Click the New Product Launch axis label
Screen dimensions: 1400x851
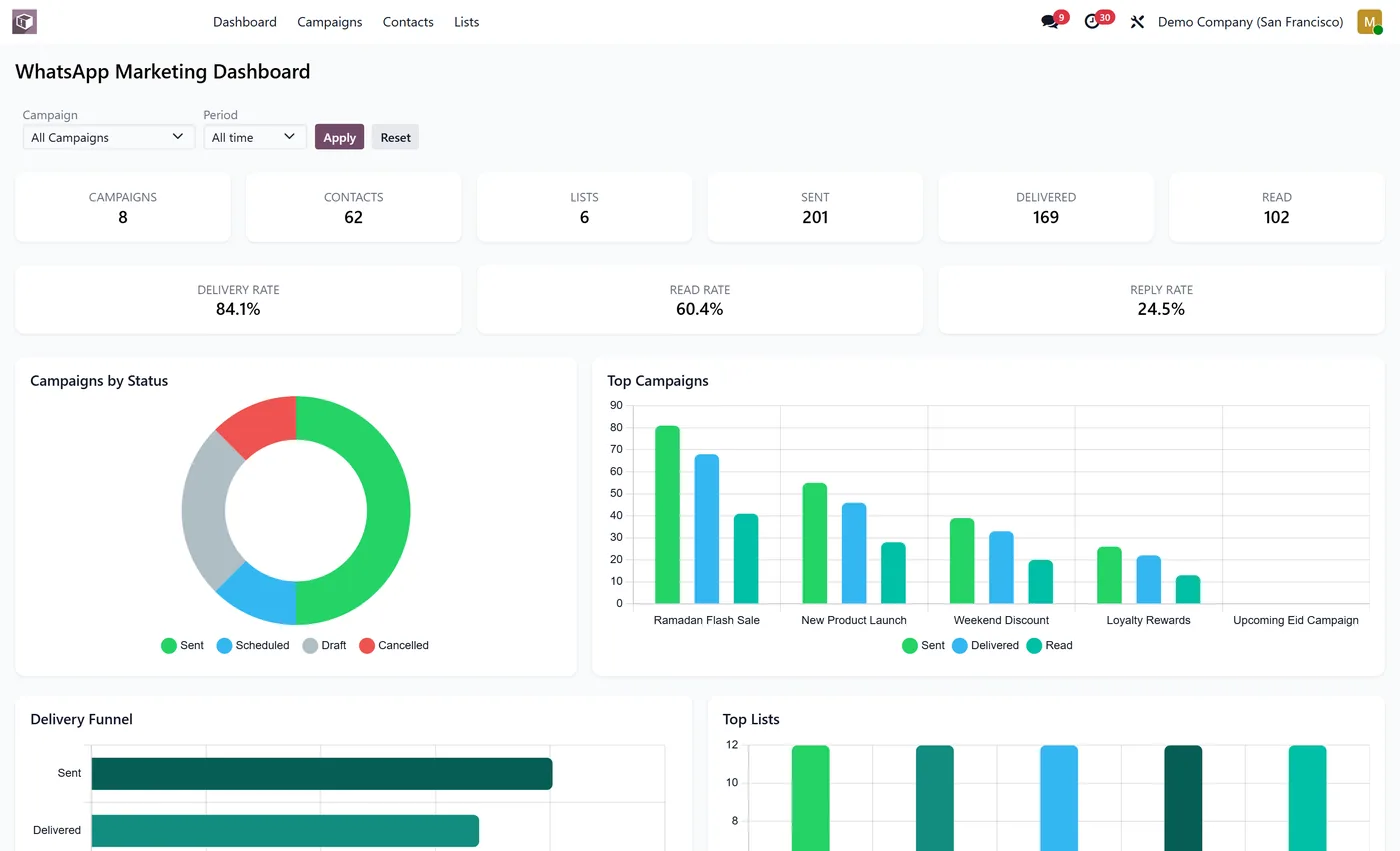[854, 620]
